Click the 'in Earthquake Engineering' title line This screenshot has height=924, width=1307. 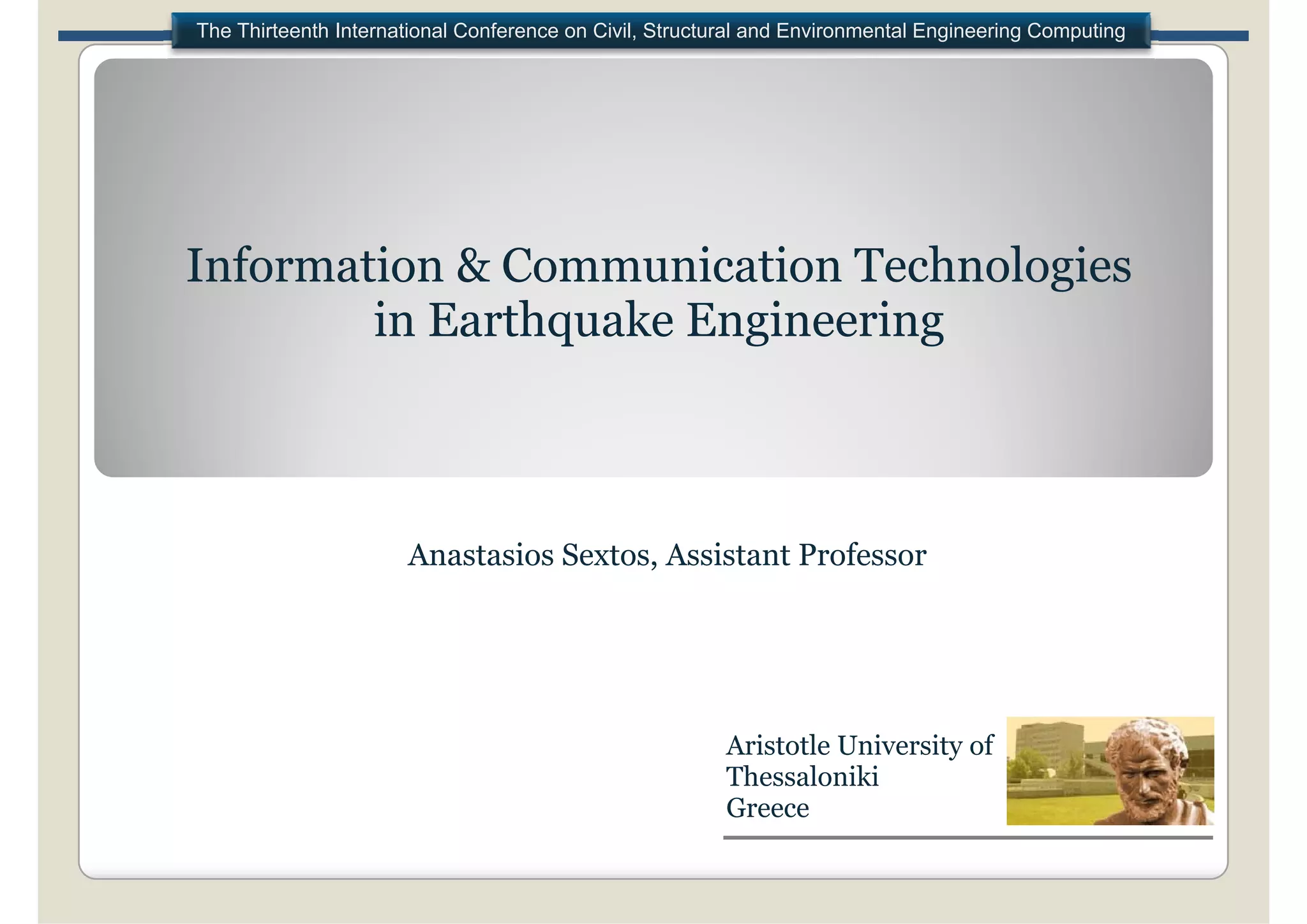(x=658, y=320)
